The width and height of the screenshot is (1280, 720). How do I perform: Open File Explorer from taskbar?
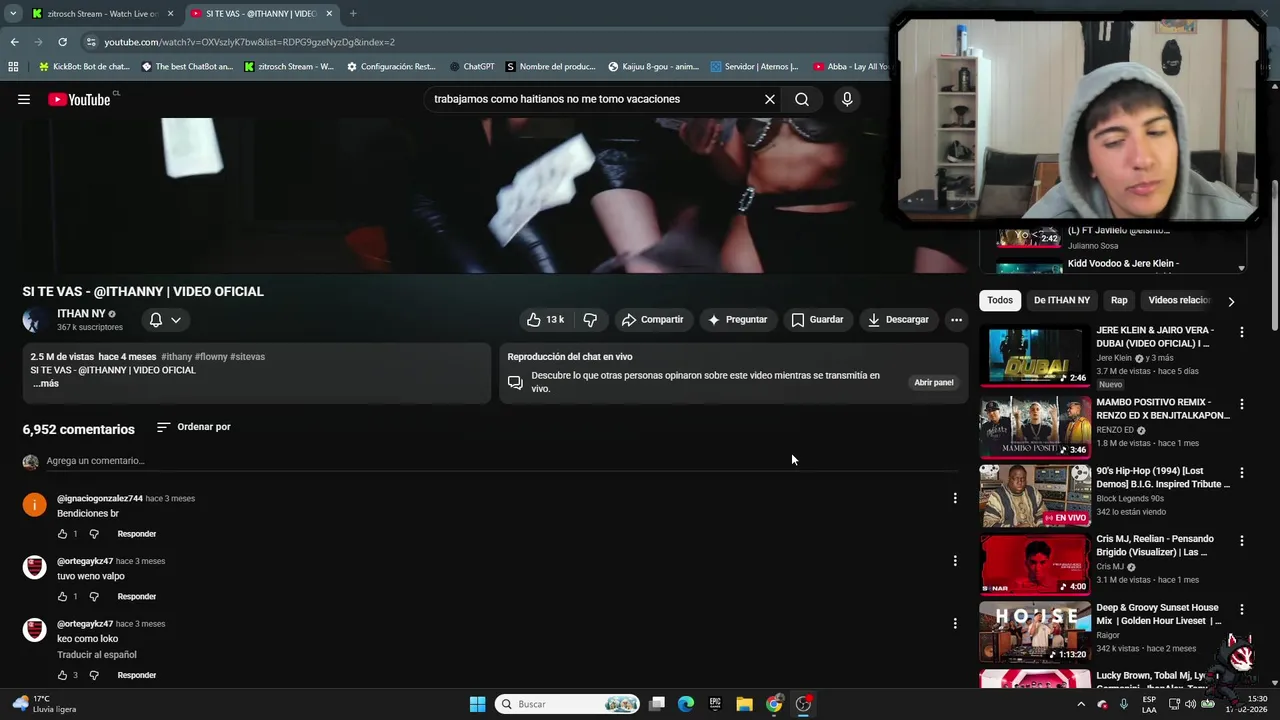(x=744, y=704)
